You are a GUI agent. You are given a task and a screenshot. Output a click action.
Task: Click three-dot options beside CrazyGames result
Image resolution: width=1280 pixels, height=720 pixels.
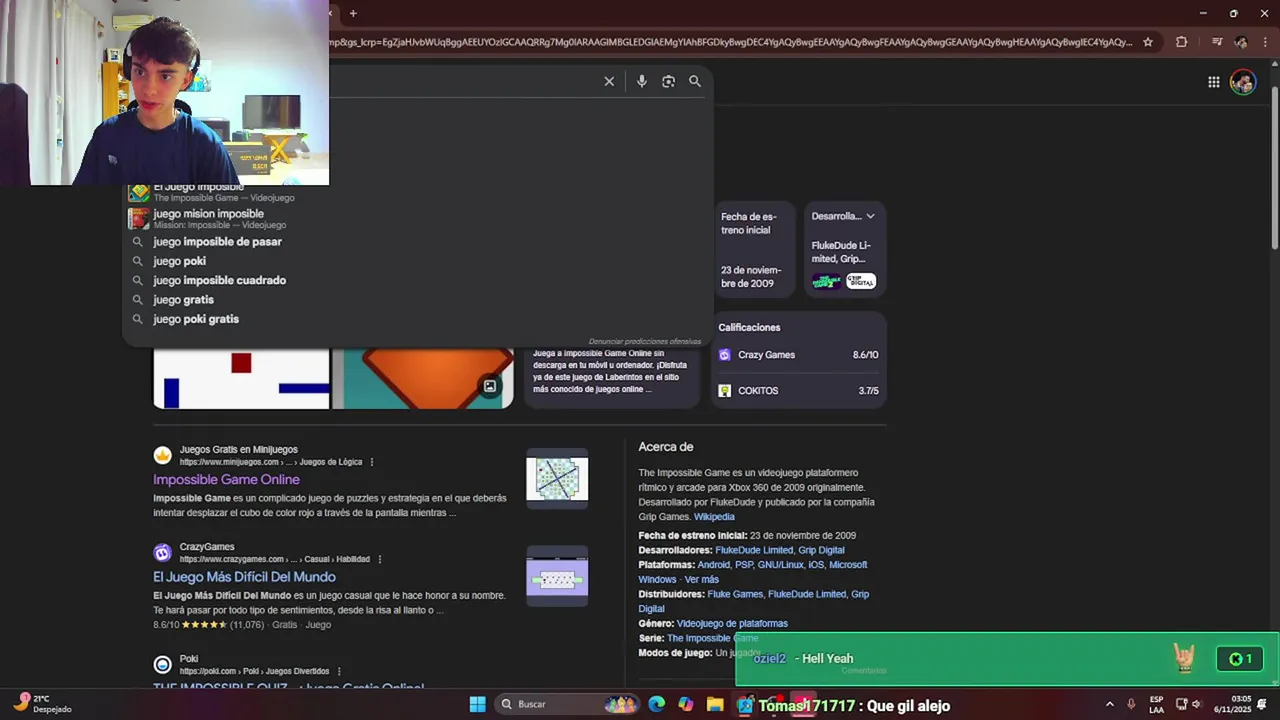click(x=380, y=559)
